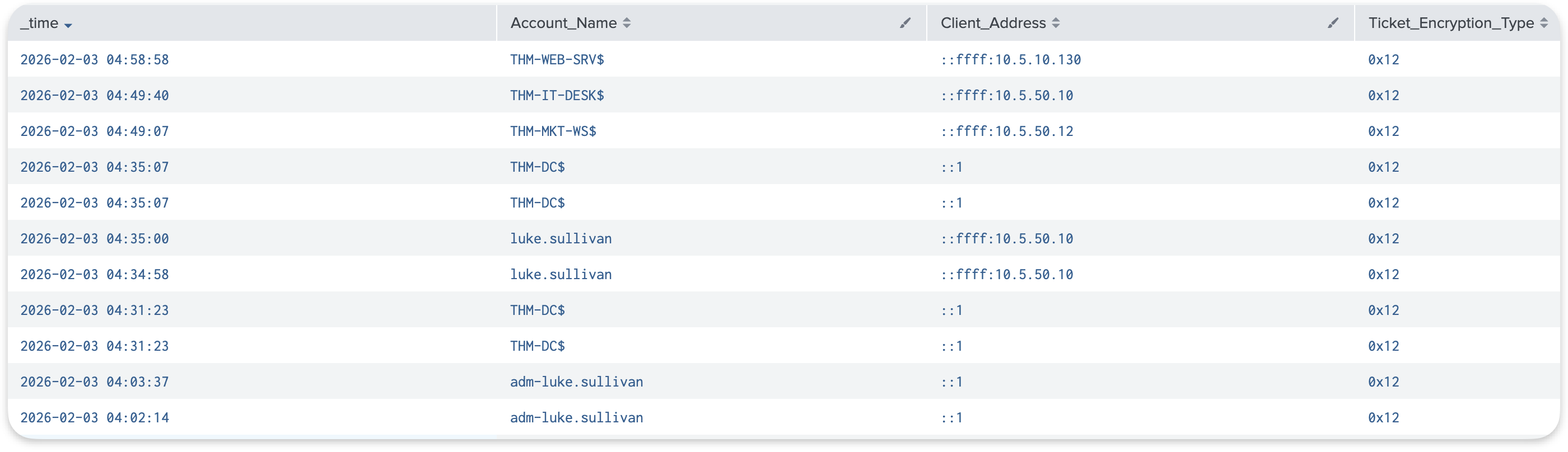Click the Account_Name column pencil edit icon
The image size is (1568, 452).
point(905,23)
